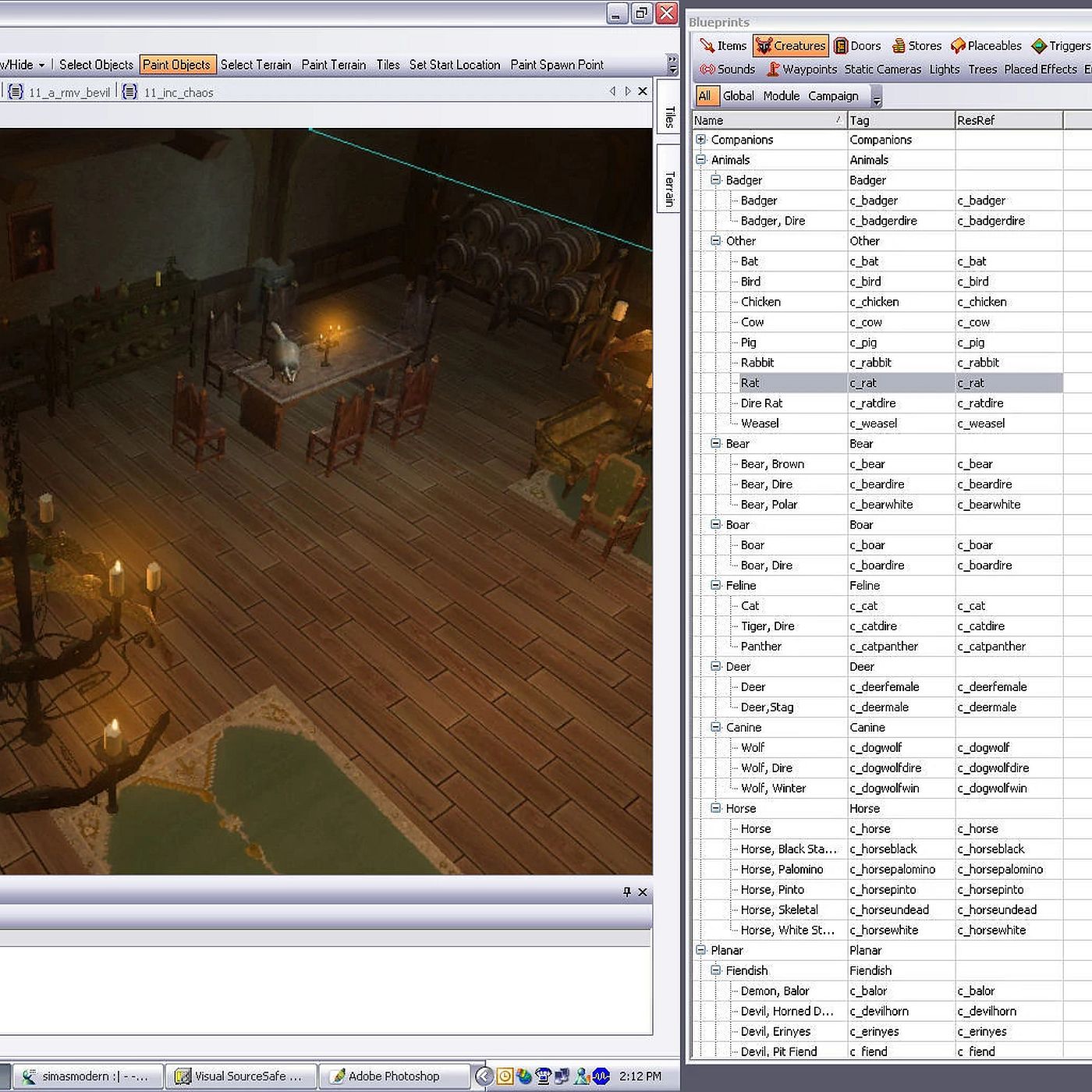The width and height of the screenshot is (1092, 1092).
Task: Open the Items blueprint category
Action: click(723, 46)
